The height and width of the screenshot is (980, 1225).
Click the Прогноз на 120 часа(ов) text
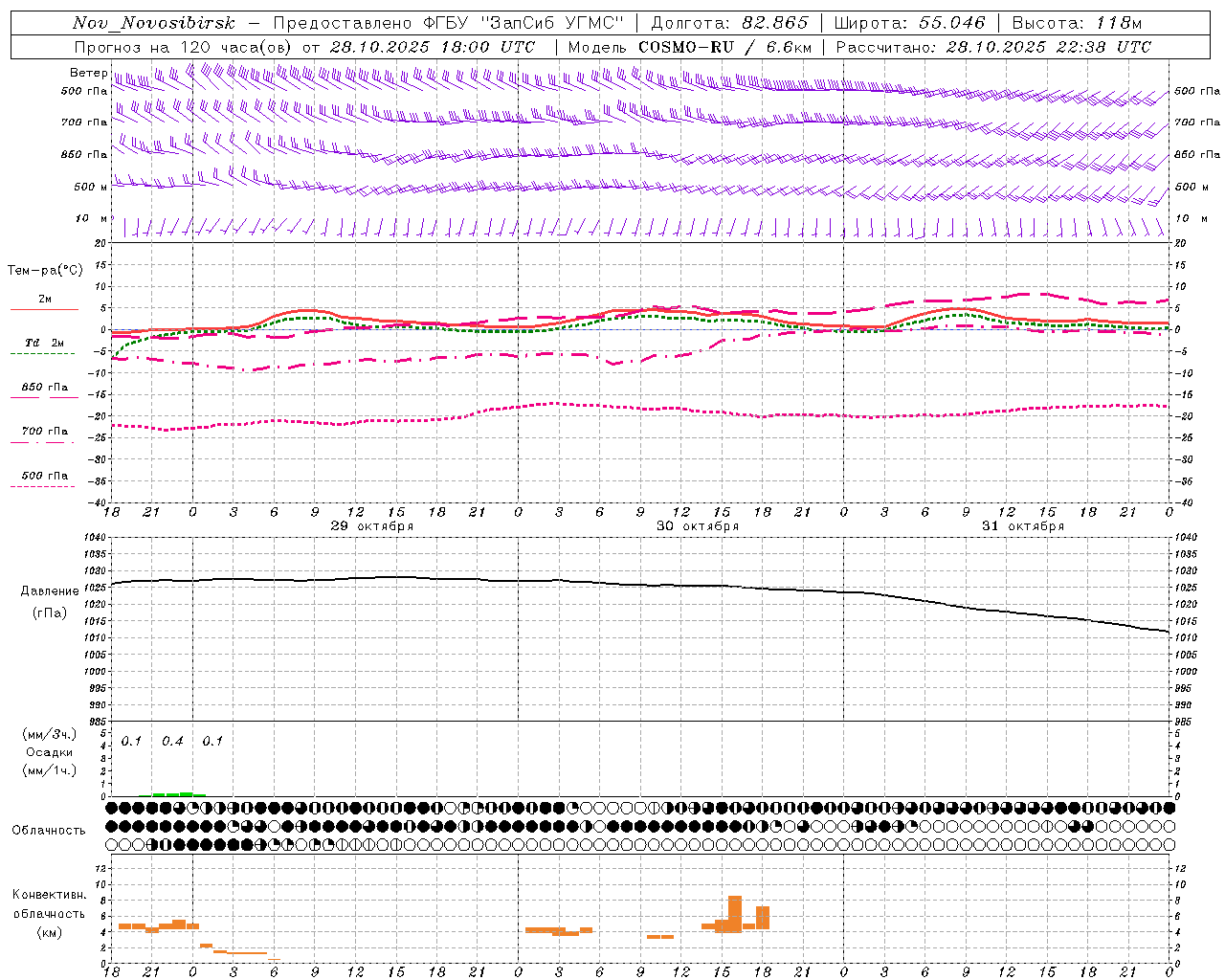click(x=183, y=47)
